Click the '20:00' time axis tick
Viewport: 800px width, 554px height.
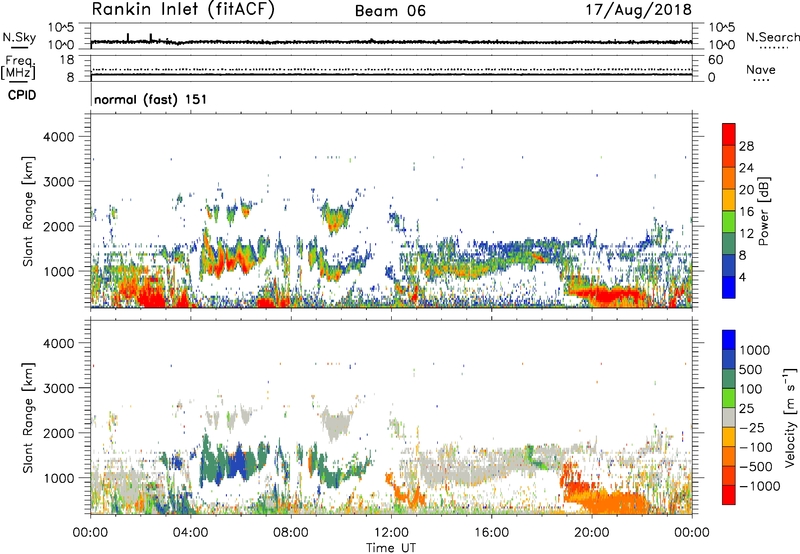point(592,533)
